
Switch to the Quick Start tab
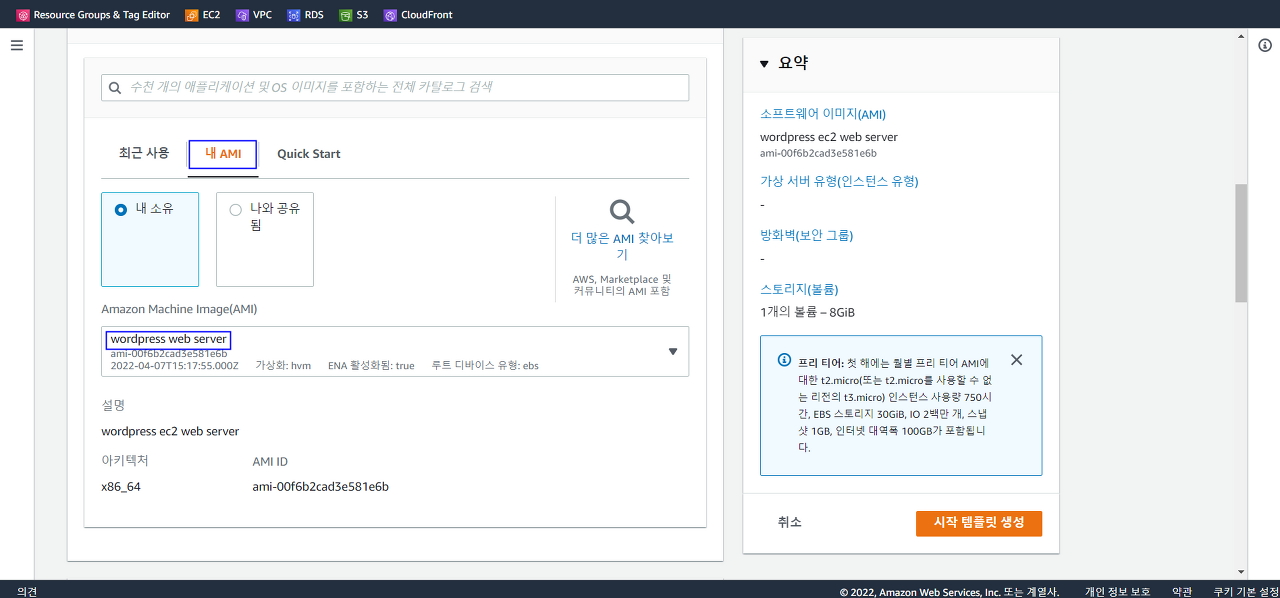(309, 154)
